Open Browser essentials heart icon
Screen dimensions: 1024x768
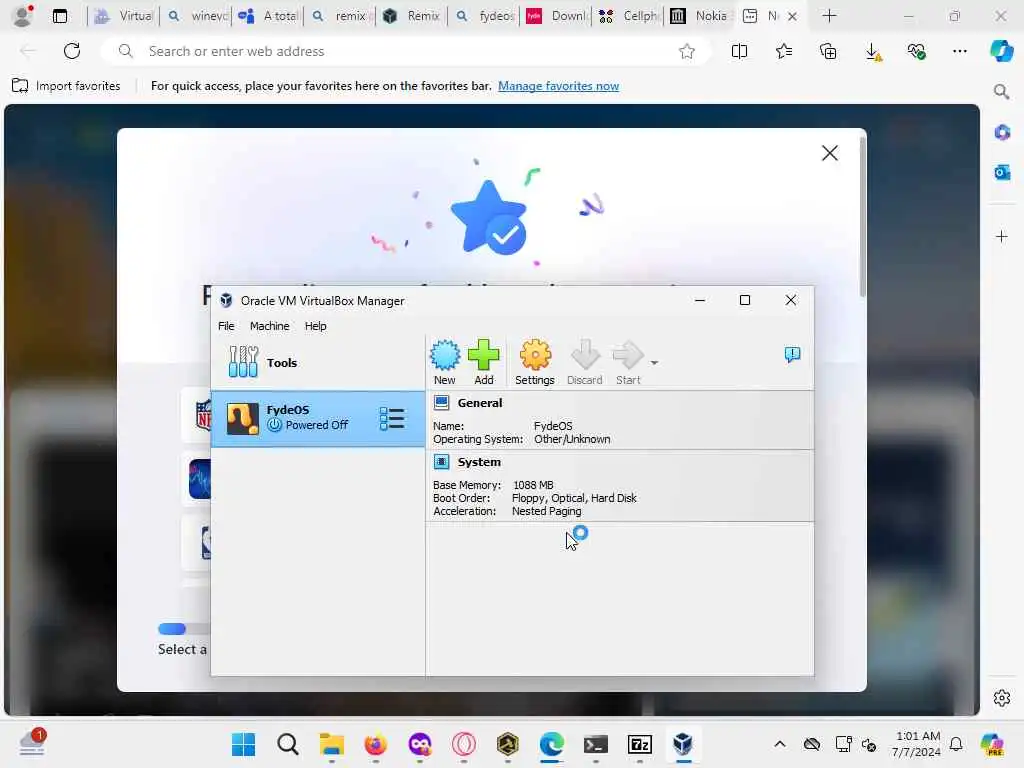[916, 51]
